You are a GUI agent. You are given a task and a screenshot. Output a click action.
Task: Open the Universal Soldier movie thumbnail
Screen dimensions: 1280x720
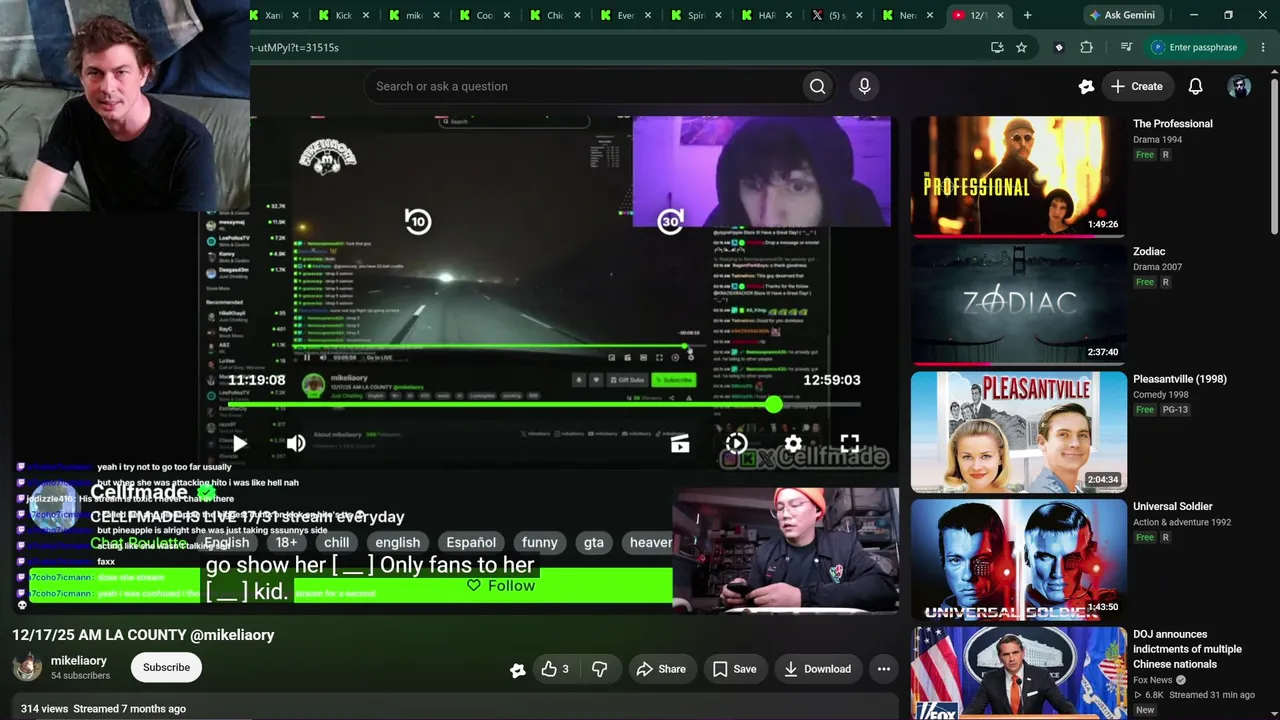click(x=1018, y=560)
